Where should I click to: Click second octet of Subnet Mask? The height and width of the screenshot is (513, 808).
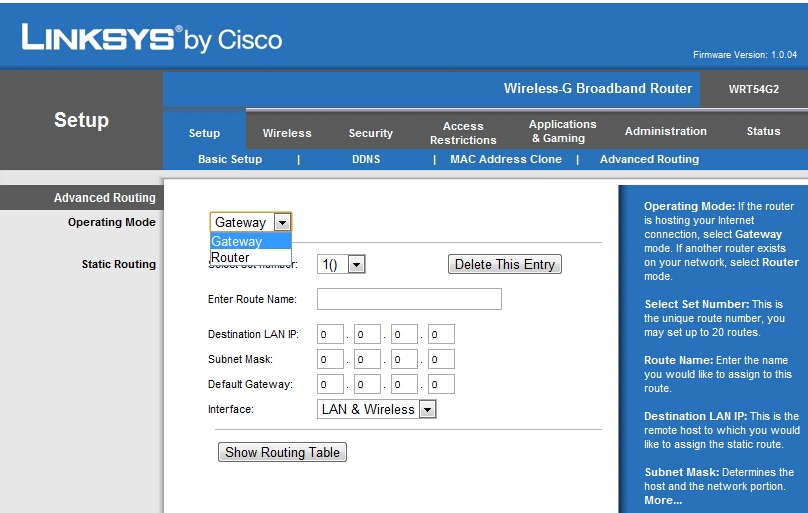(x=367, y=359)
